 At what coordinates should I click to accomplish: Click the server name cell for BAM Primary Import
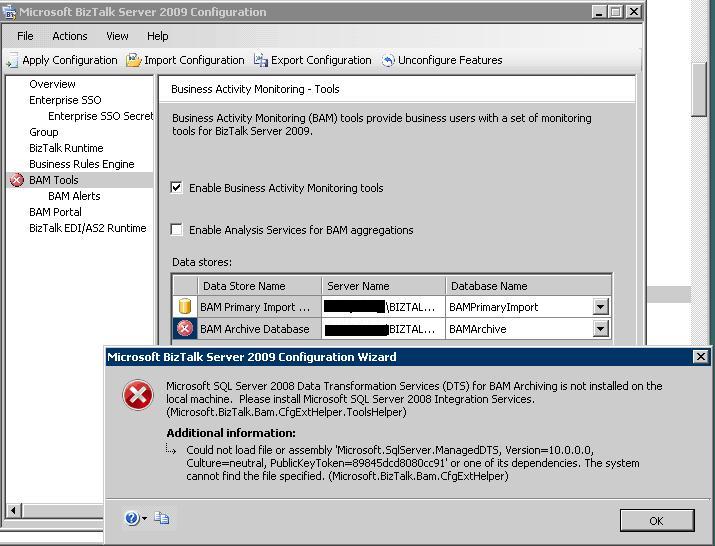[383, 307]
